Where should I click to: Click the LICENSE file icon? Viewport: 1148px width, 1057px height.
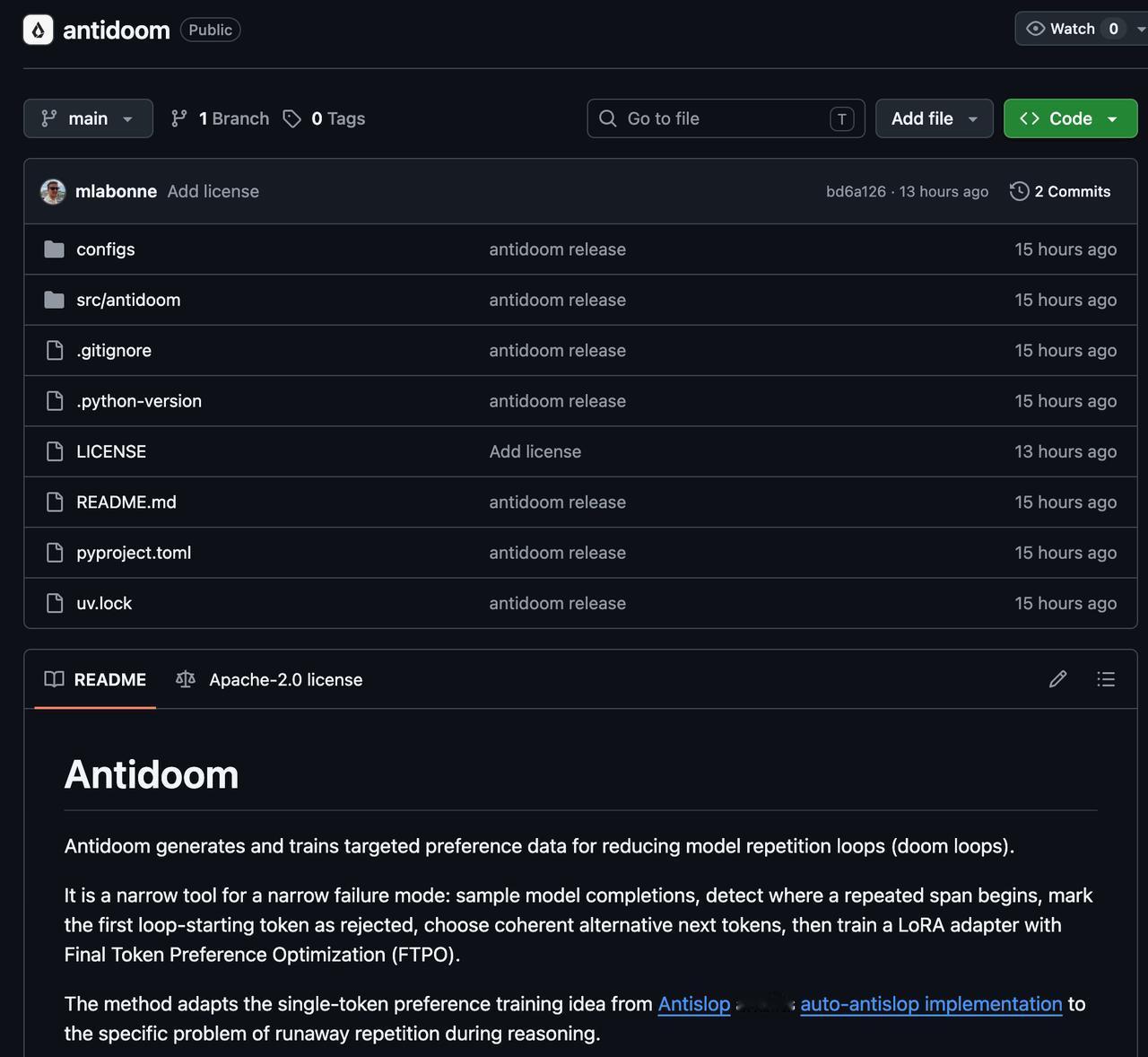tap(54, 451)
